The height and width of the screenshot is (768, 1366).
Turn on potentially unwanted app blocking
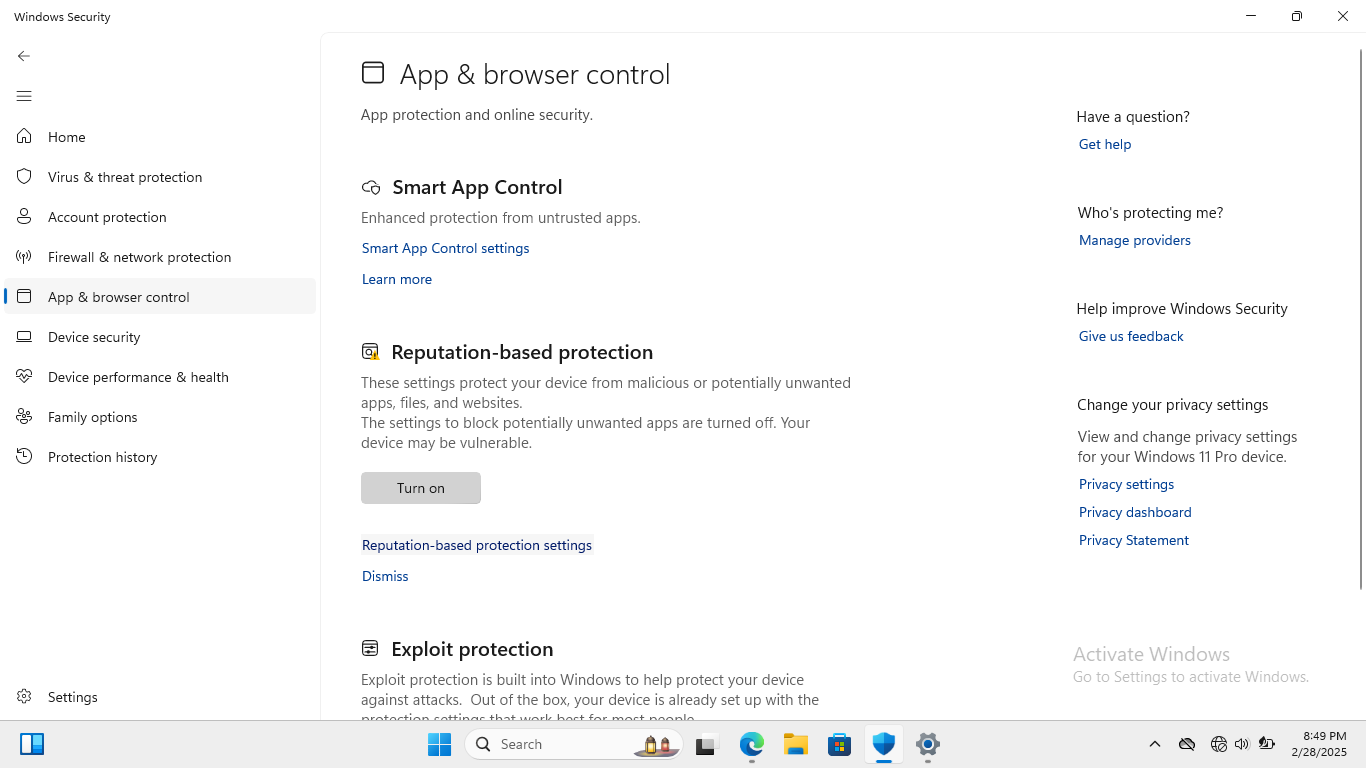[x=420, y=488]
